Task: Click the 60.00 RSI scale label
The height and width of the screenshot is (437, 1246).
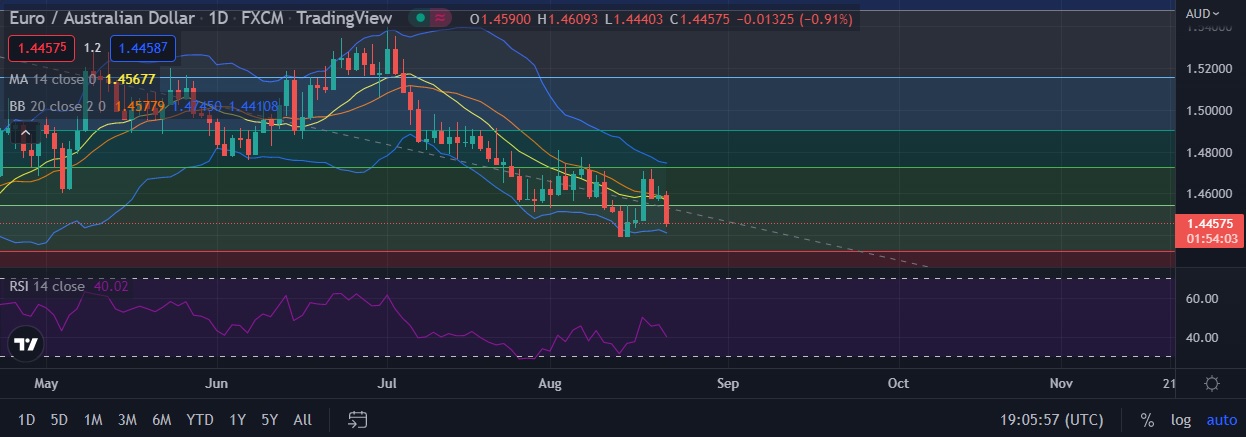Action: pyautogui.click(x=1202, y=299)
